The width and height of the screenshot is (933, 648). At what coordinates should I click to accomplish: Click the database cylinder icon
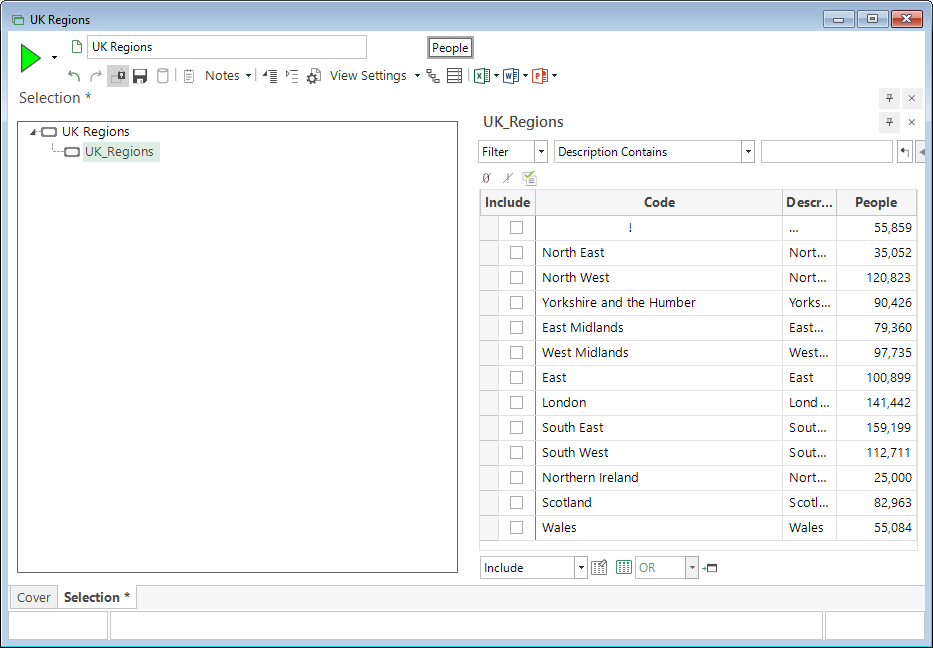pyautogui.click(x=162, y=76)
